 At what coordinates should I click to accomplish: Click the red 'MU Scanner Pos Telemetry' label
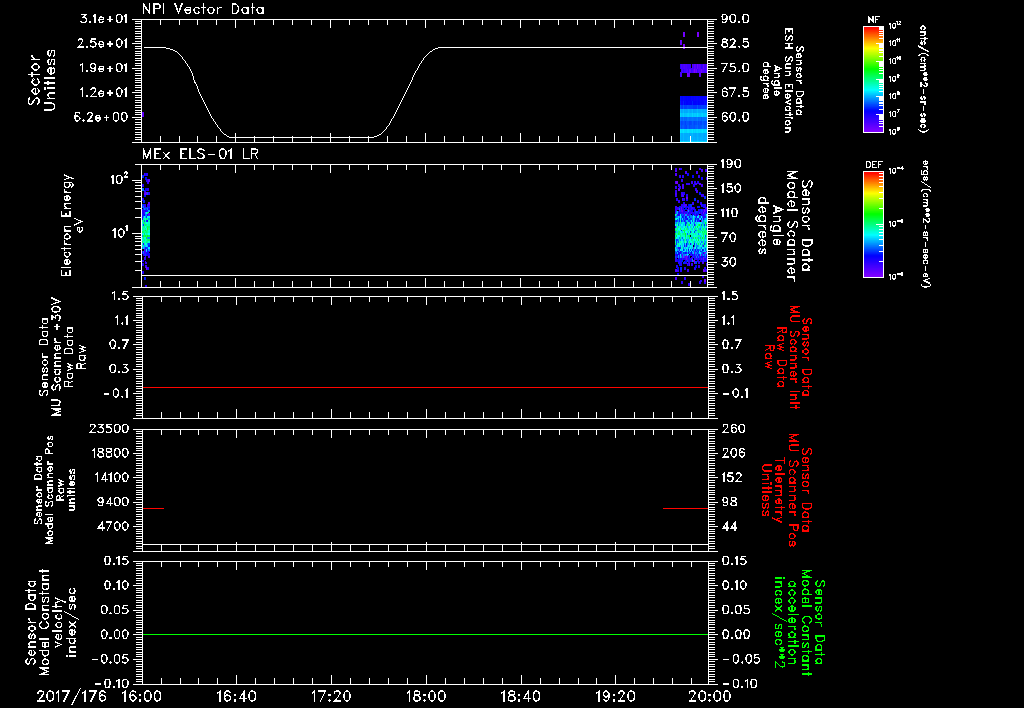coord(787,490)
